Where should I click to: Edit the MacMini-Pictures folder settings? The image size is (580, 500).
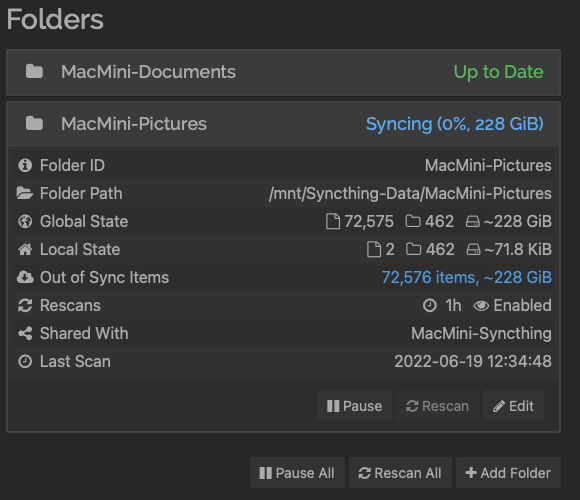tap(513, 406)
